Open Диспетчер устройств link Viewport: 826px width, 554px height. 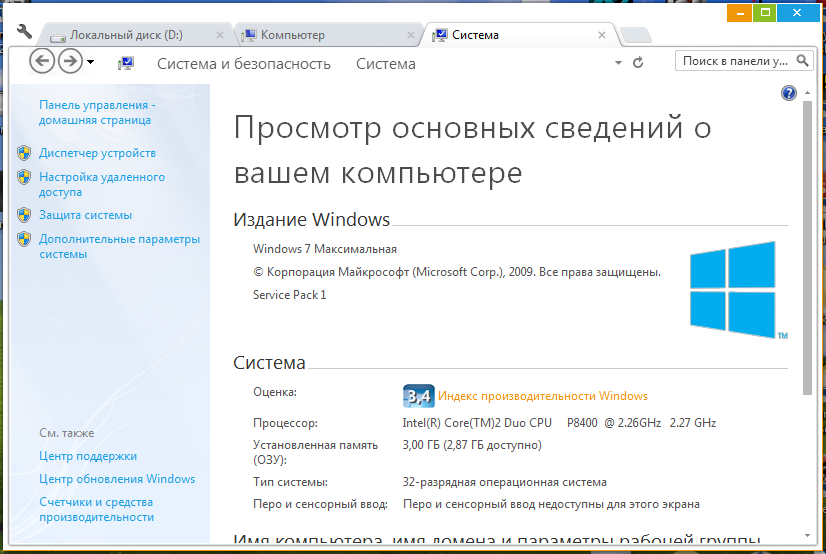pos(97,153)
